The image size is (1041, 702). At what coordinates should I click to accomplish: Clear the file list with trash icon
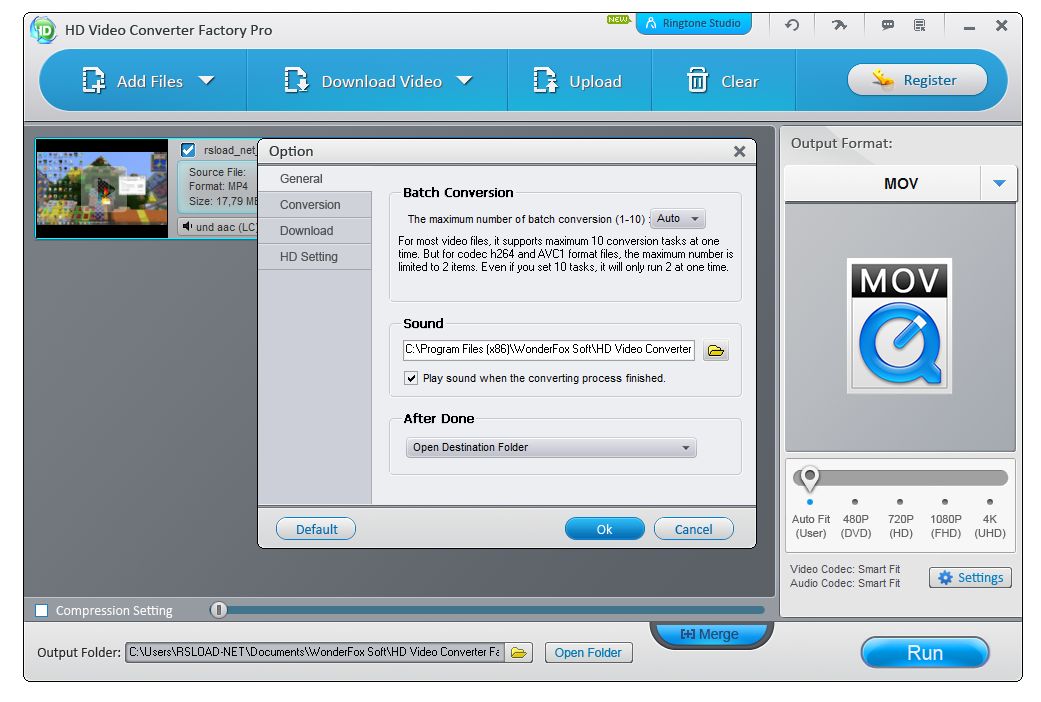[x=697, y=80]
